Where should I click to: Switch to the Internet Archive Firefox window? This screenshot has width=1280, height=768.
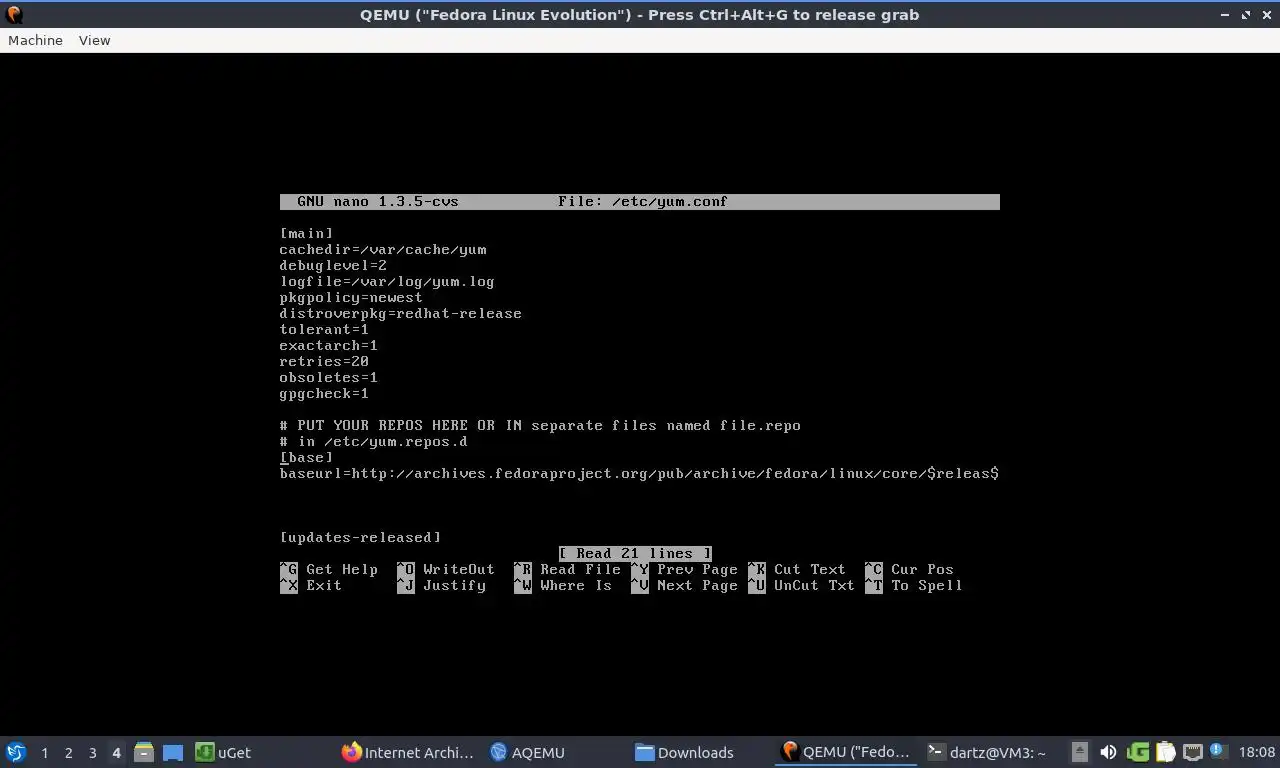pyautogui.click(x=408, y=752)
